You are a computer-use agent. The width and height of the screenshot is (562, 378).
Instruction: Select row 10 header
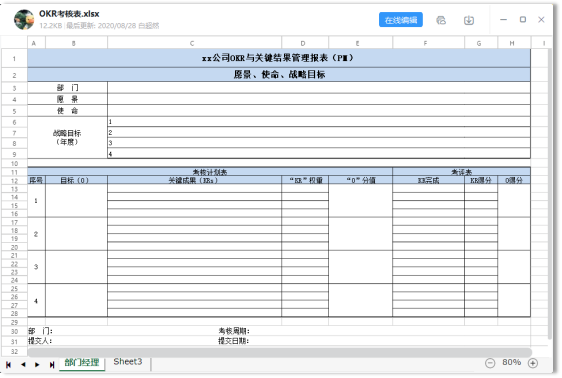click(x=14, y=163)
